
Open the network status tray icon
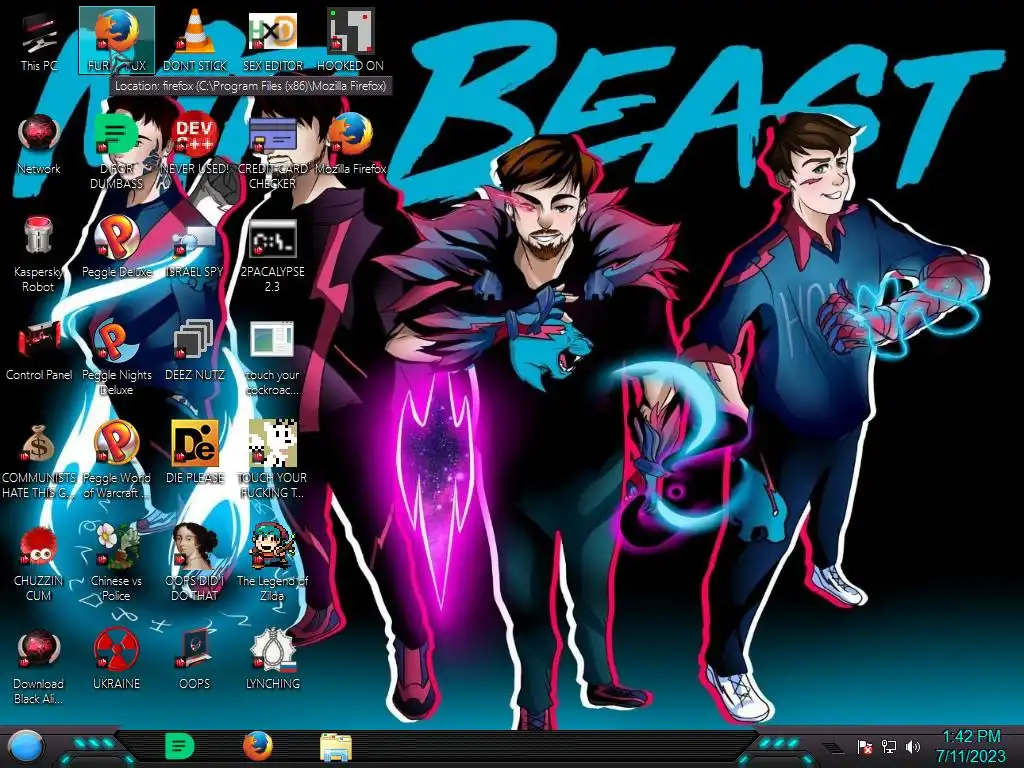pyautogui.click(x=889, y=746)
